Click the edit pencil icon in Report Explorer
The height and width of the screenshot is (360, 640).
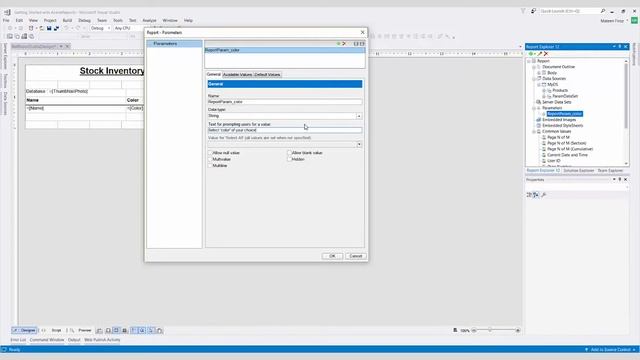coord(540,54)
